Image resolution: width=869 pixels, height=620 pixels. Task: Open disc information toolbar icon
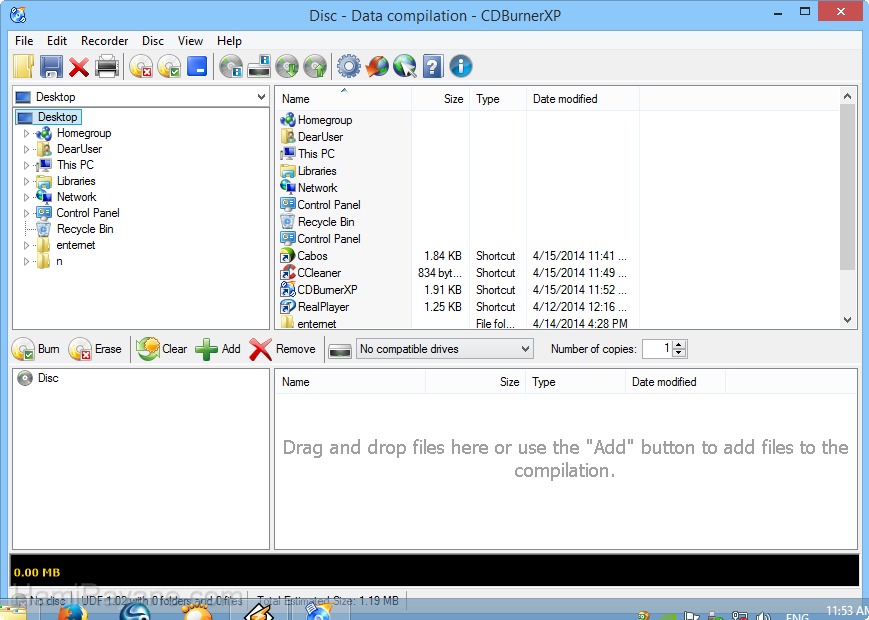231,66
